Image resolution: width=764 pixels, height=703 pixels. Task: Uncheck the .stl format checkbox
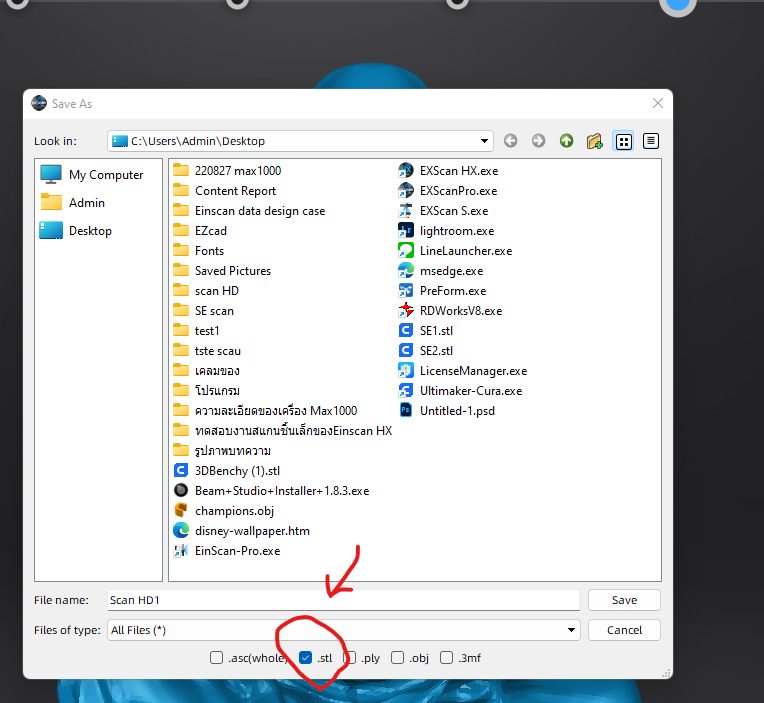pos(305,658)
